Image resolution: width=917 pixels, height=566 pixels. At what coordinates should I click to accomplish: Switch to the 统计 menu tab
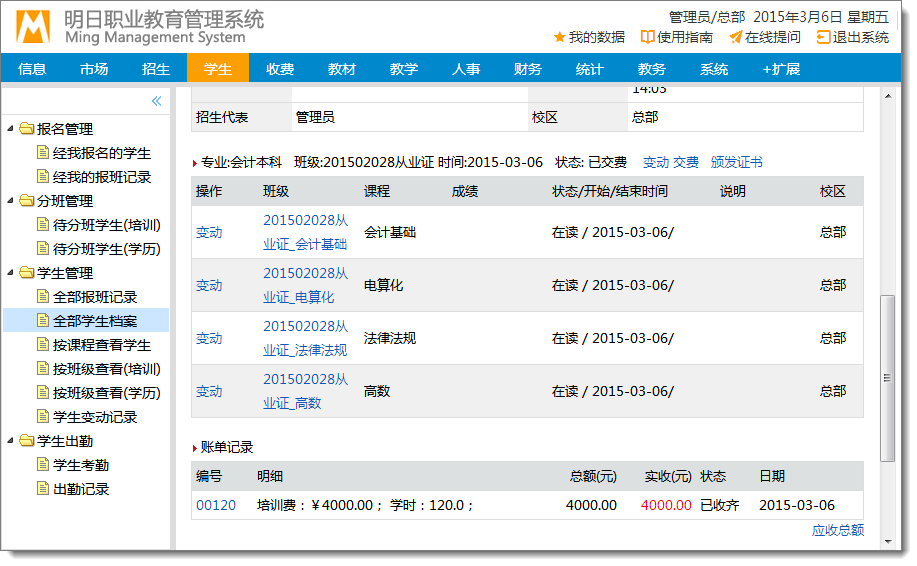(x=590, y=69)
